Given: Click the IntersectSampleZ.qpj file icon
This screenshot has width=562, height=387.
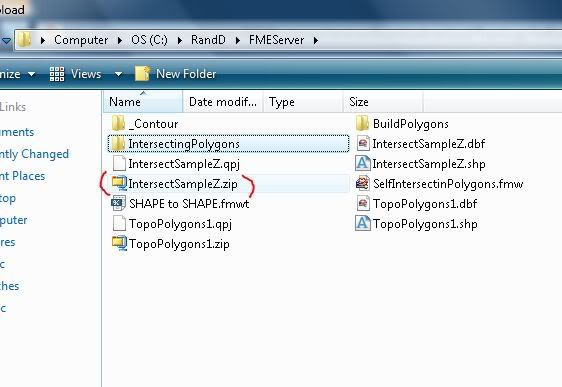Looking at the screenshot, I should 119,164.
